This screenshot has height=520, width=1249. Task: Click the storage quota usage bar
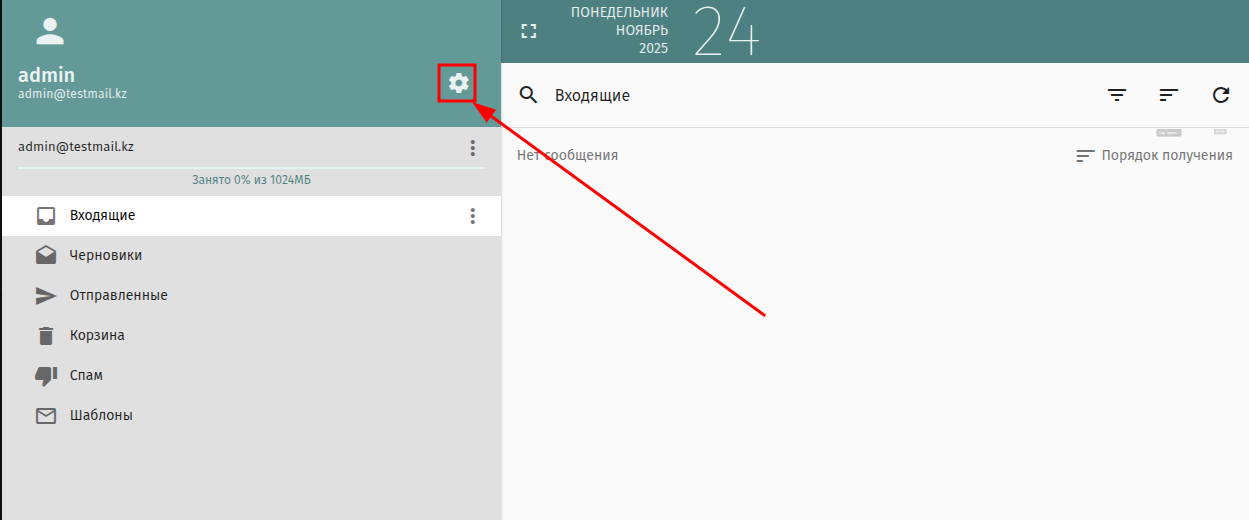point(251,168)
